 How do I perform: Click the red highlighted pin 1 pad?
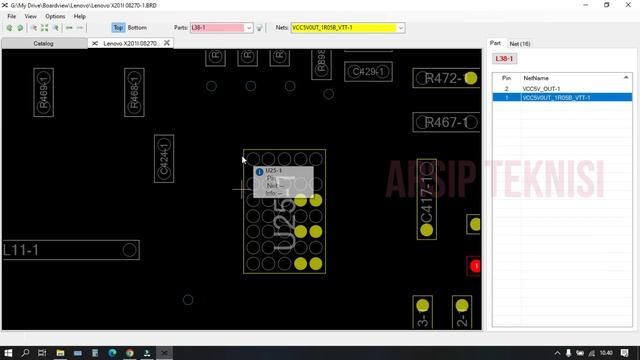(x=476, y=266)
